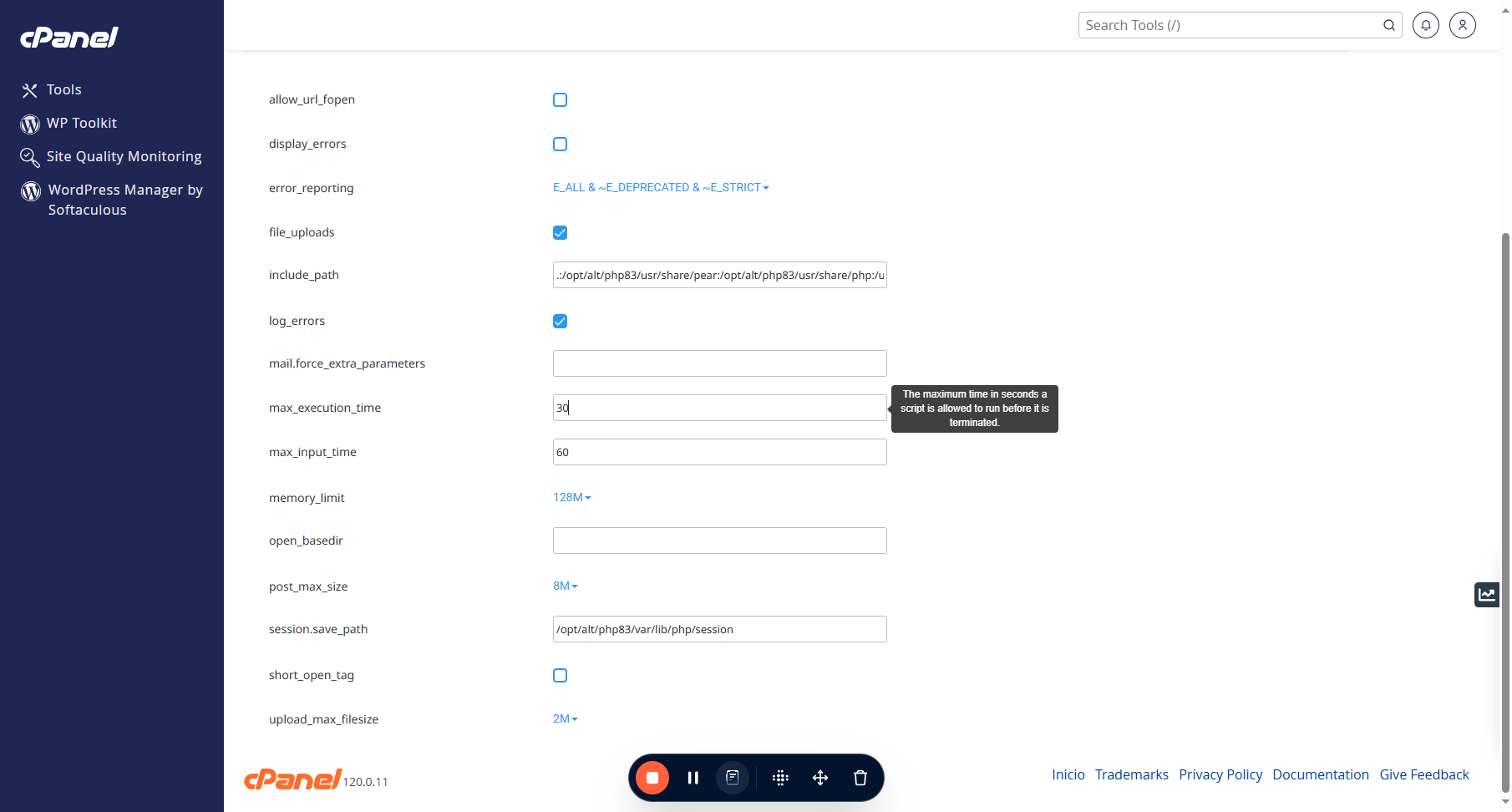
Task: Pause the recording
Action: pyautogui.click(x=693, y=778)
